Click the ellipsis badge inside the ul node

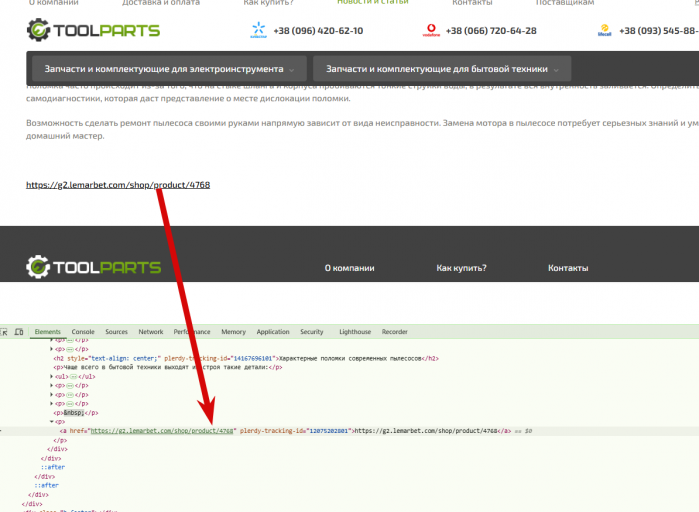pos(74,377)
